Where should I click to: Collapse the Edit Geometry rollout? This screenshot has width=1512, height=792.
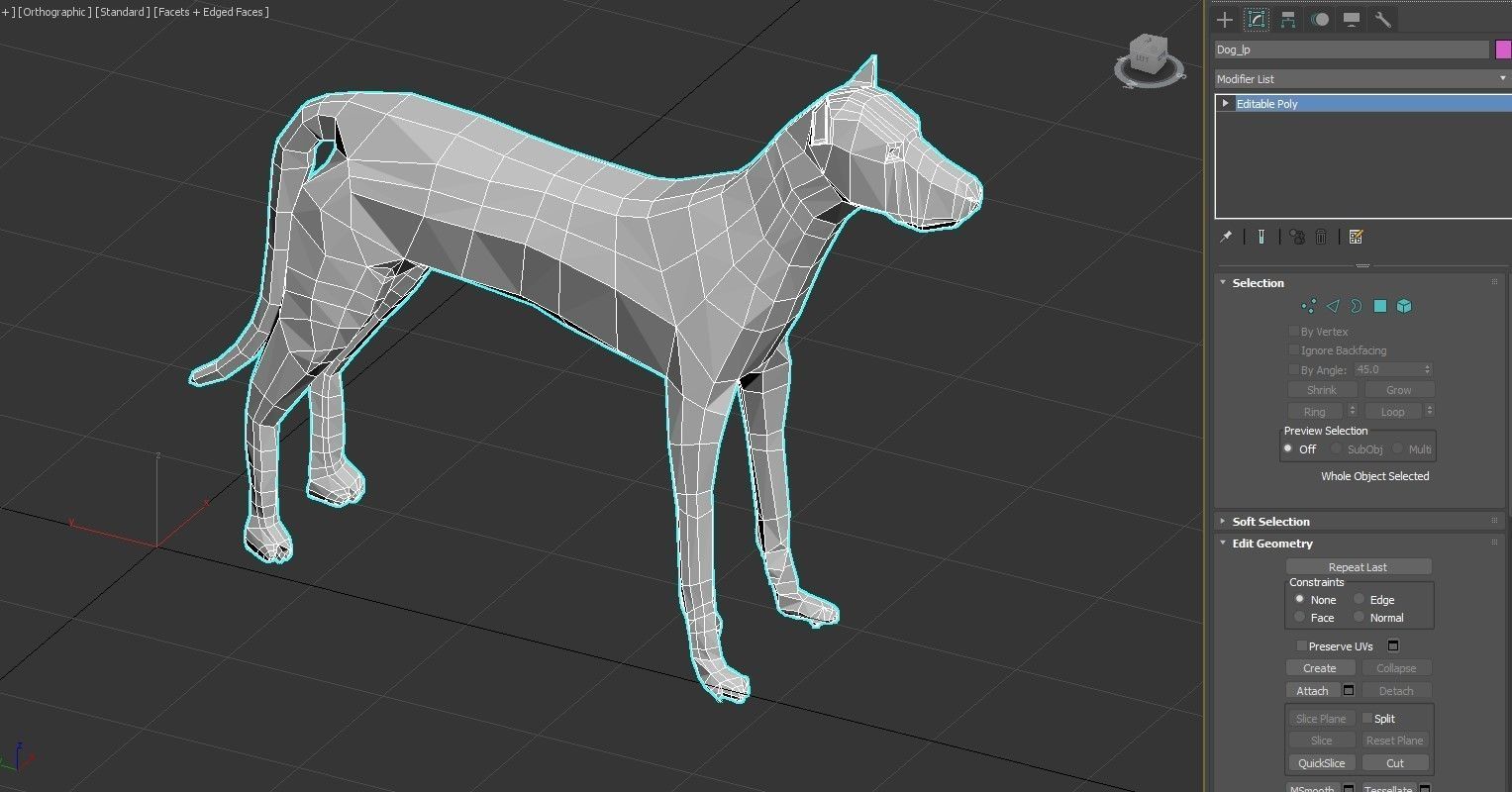(1223, 544)
